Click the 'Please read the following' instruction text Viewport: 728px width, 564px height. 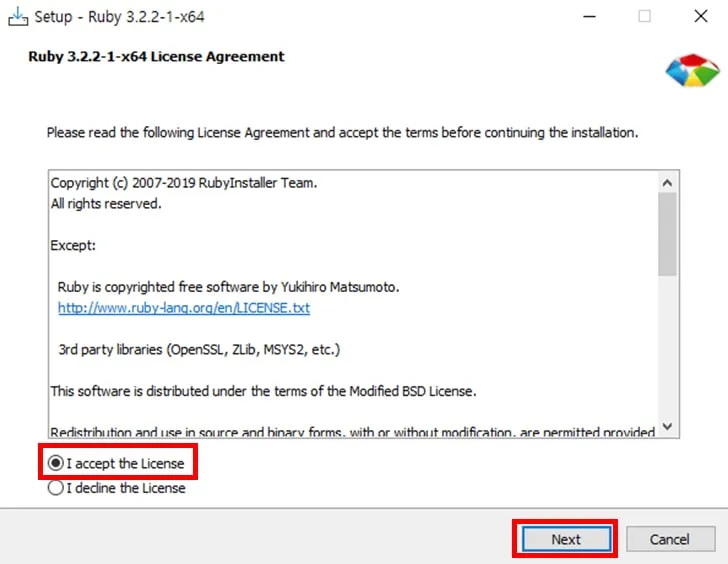pos(342,132)
